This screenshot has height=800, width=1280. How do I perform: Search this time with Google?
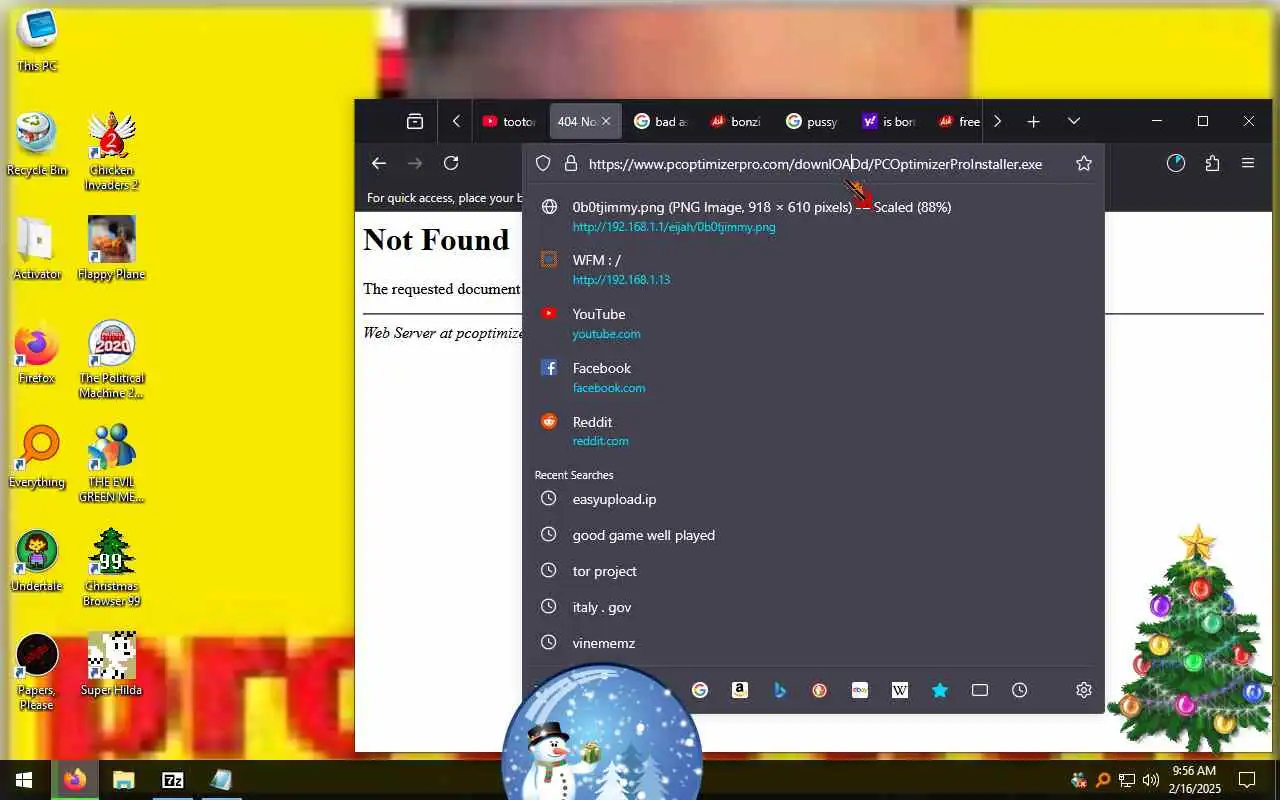coord(700,690)
